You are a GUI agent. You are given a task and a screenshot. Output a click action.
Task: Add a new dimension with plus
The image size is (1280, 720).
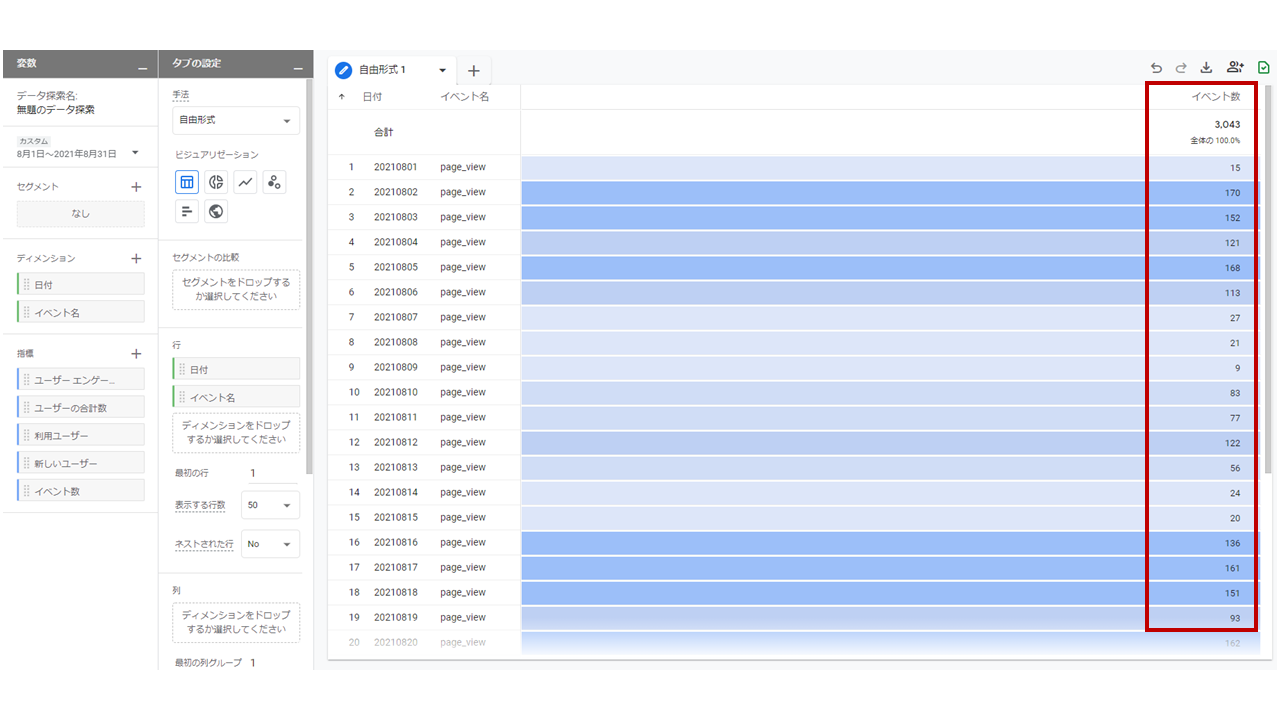pos(137,258)
